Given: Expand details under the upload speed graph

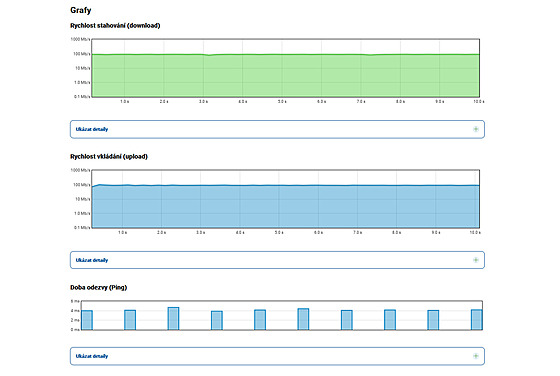Looking at the screenshot, I should tap(277, 260).
